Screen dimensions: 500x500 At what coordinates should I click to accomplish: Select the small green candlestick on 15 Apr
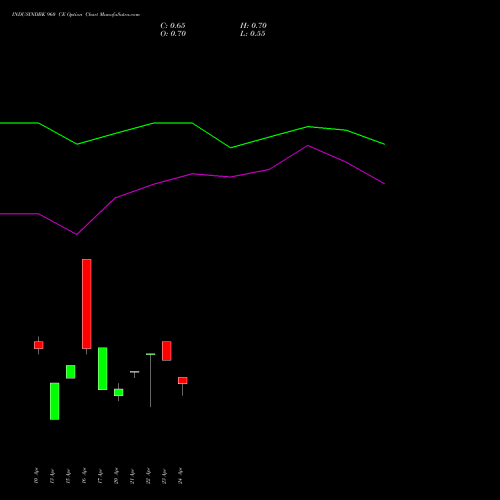(x=71, y=372)
